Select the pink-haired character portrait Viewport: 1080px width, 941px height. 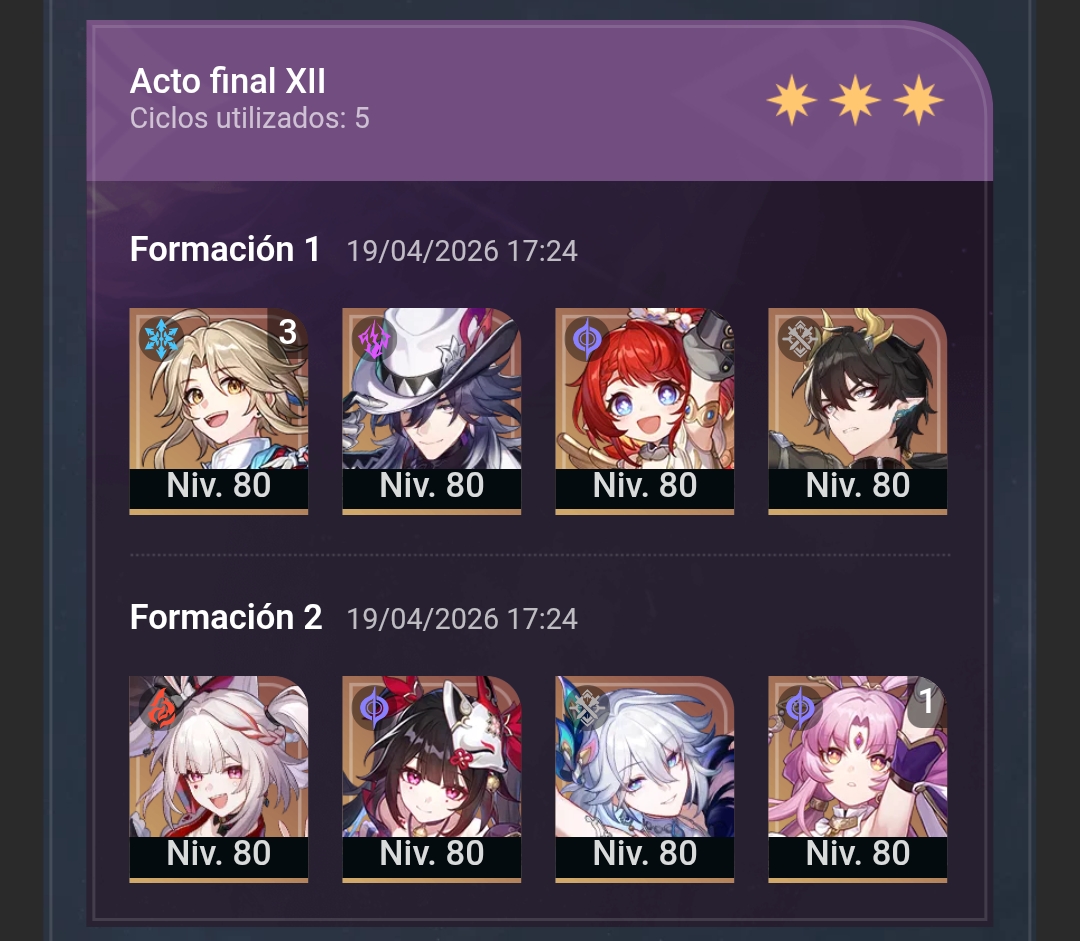tap(858, 779)
